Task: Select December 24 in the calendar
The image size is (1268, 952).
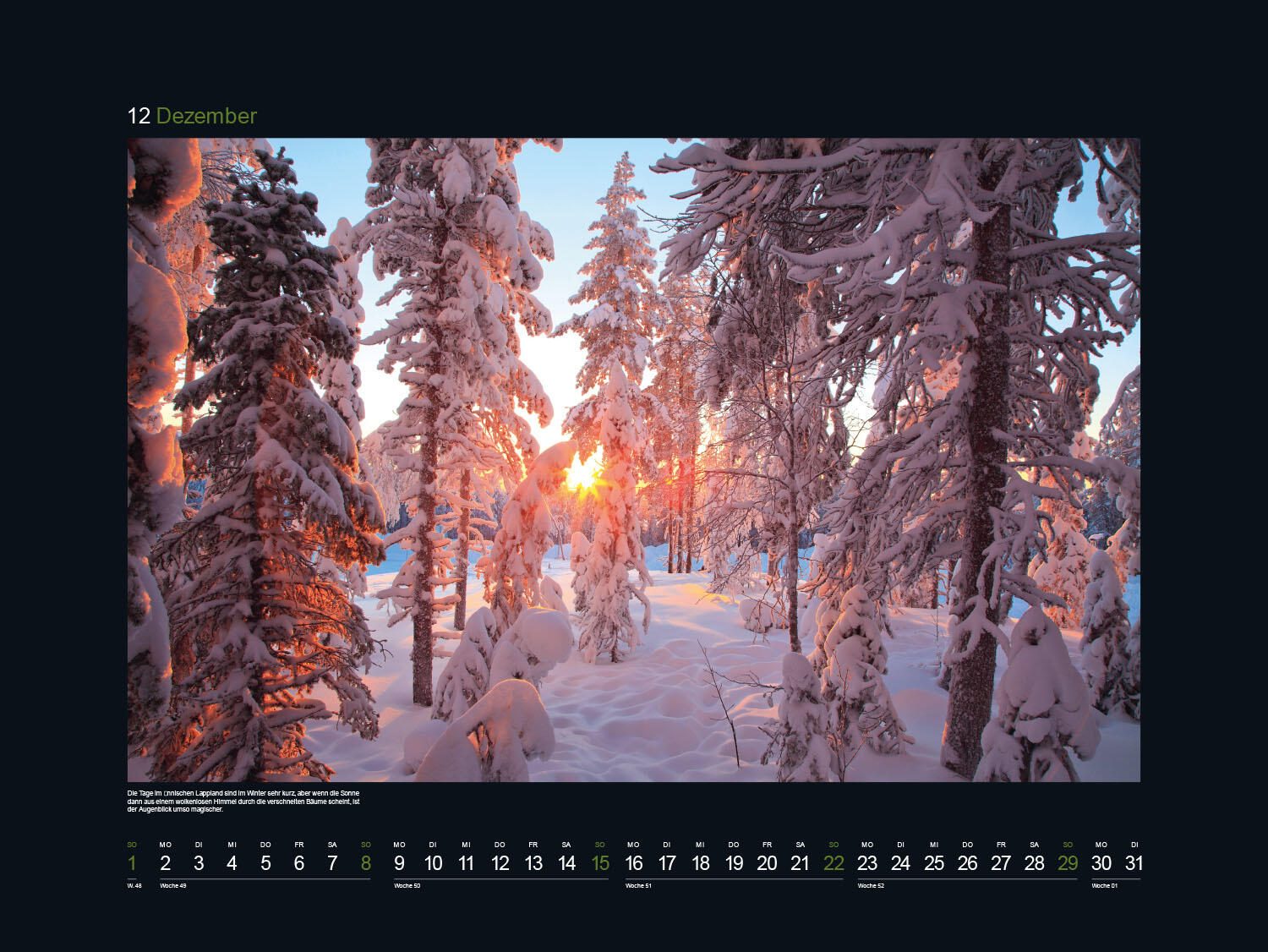Action: pos(900,863)
